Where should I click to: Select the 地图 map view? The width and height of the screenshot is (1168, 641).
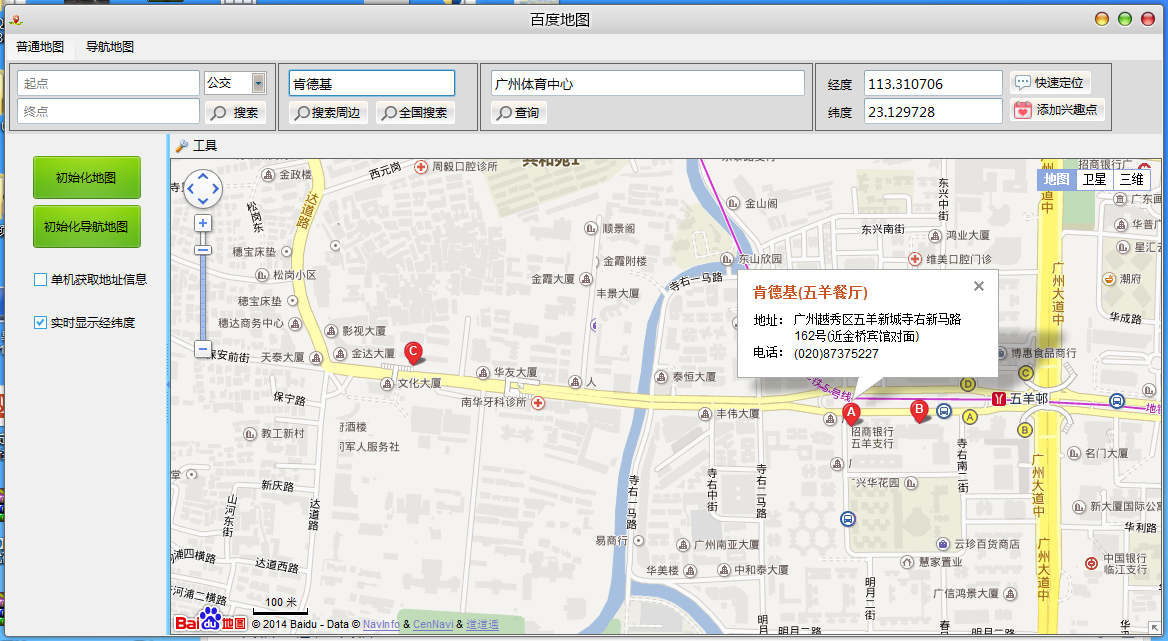point(1056,179)
